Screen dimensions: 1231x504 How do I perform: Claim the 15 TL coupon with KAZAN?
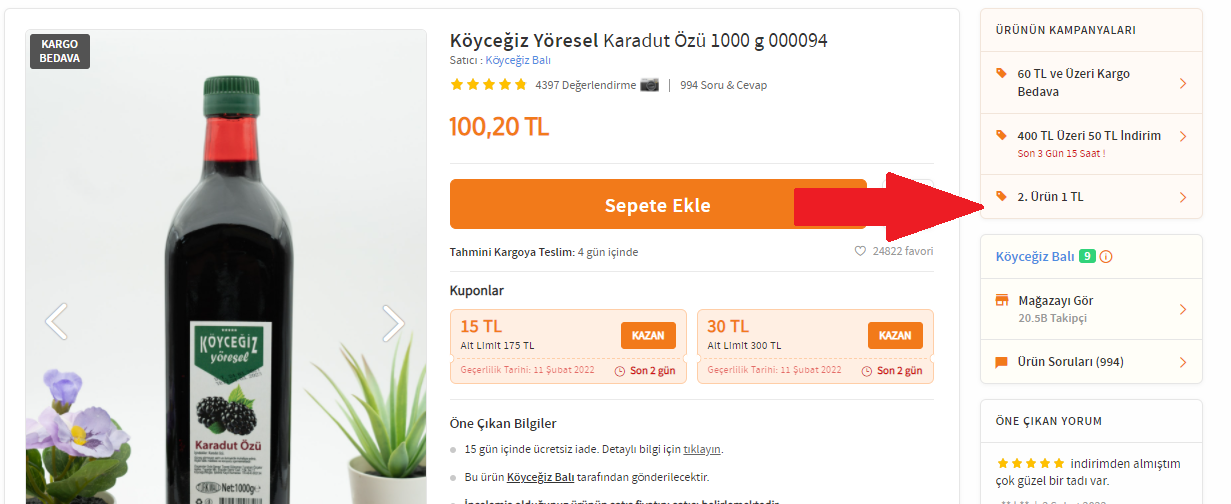648,336
